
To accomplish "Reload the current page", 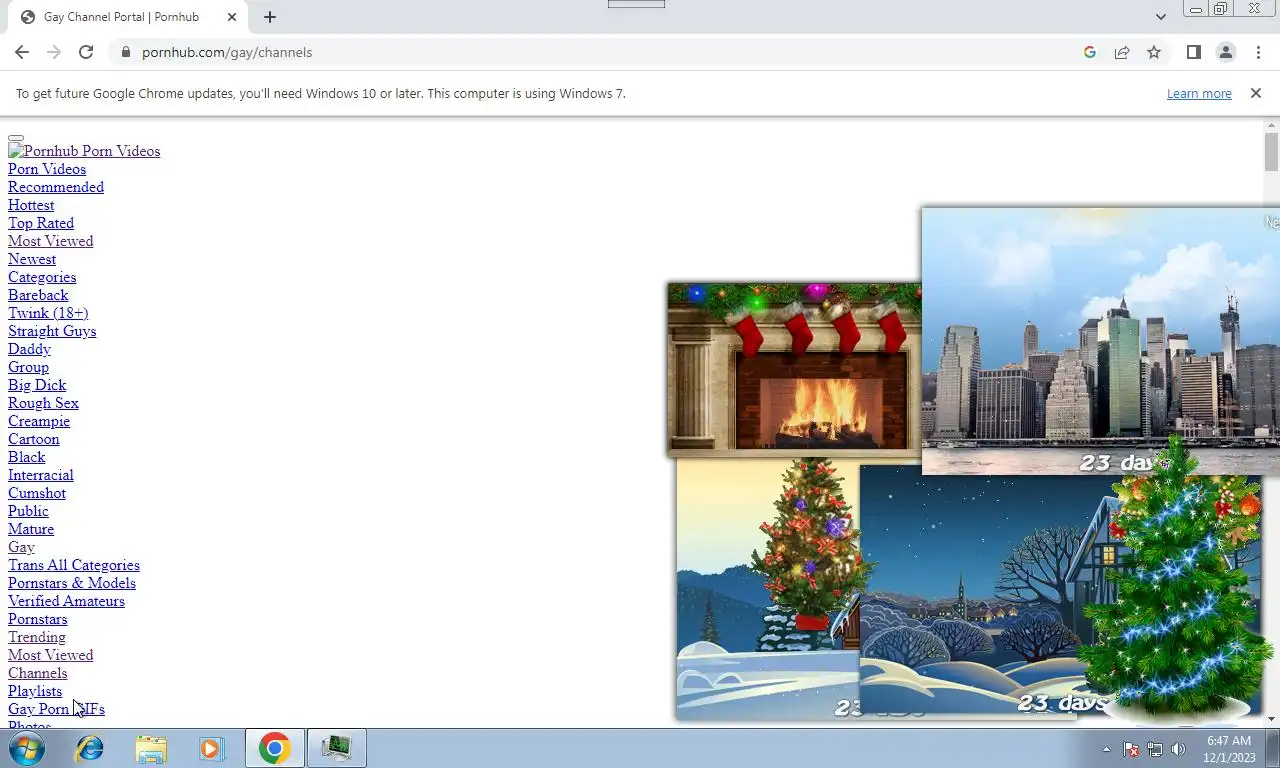I will pyautogui.click(x=86, y=52).
